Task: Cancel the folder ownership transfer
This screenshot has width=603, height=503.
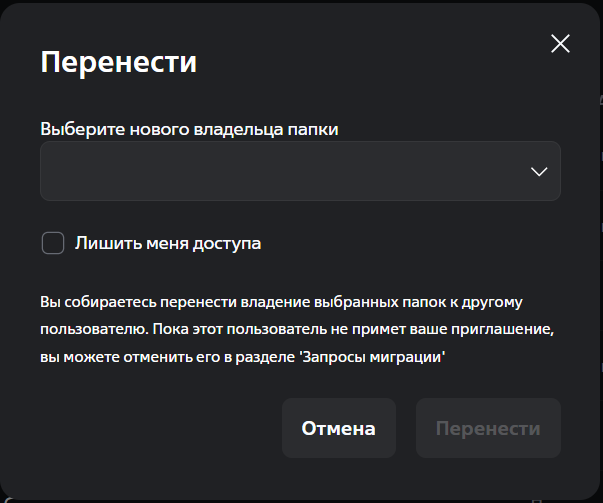Action: click(x=338, y=428)
